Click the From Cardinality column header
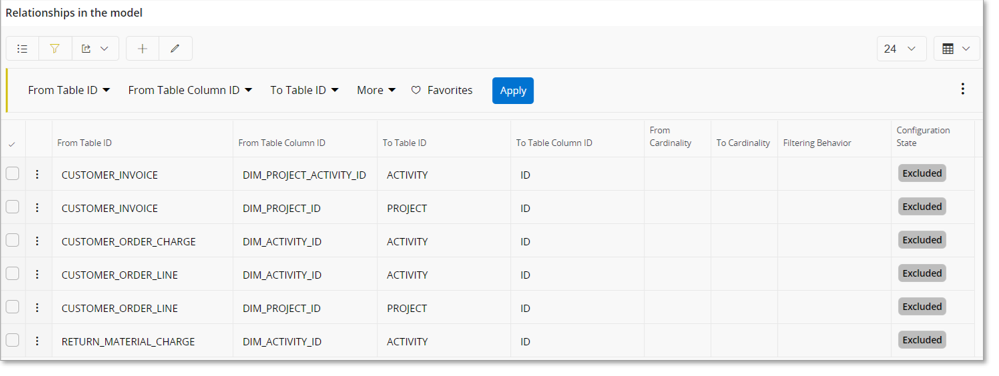This screenshot has width=999, height=376. (670, 136)
